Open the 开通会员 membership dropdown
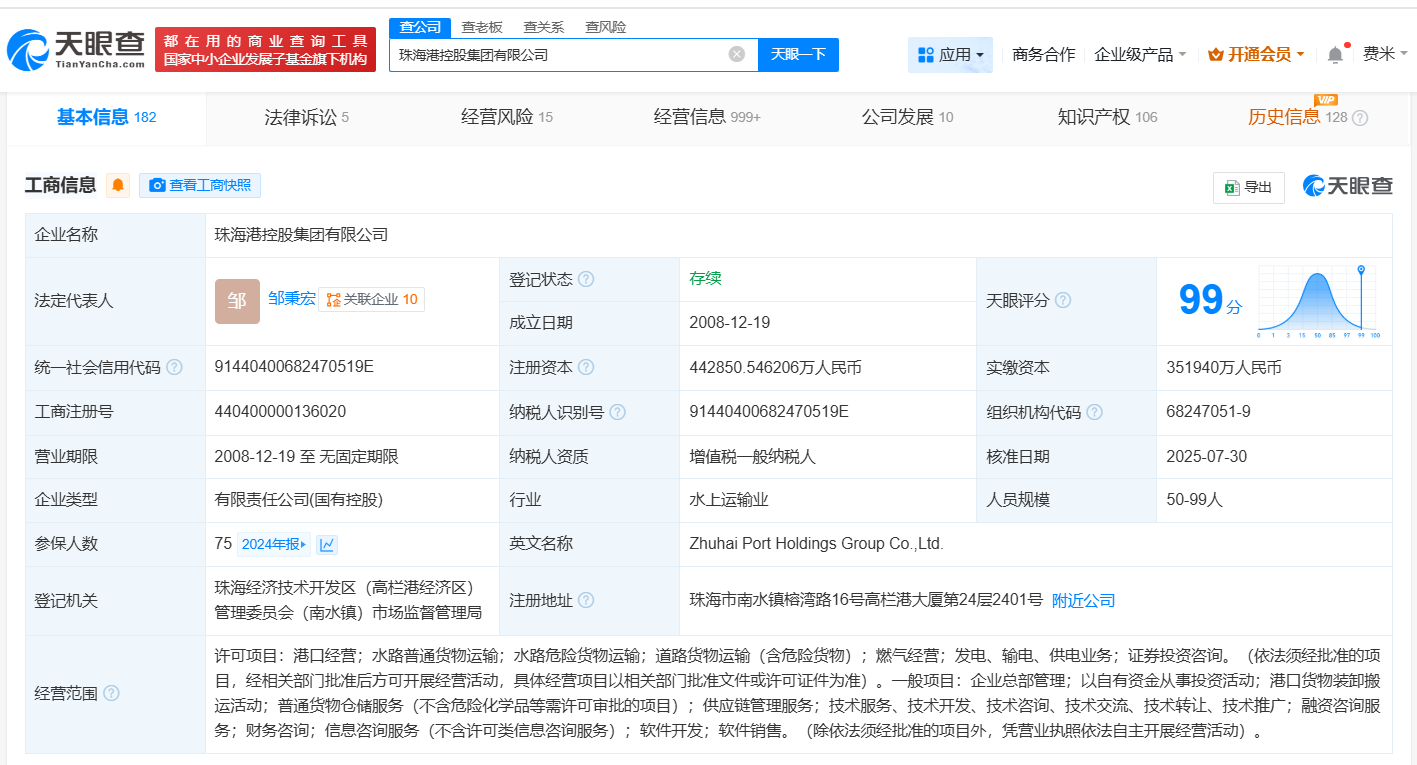The width and height of the screenshot is (1417, 765). coord(1256,55)
